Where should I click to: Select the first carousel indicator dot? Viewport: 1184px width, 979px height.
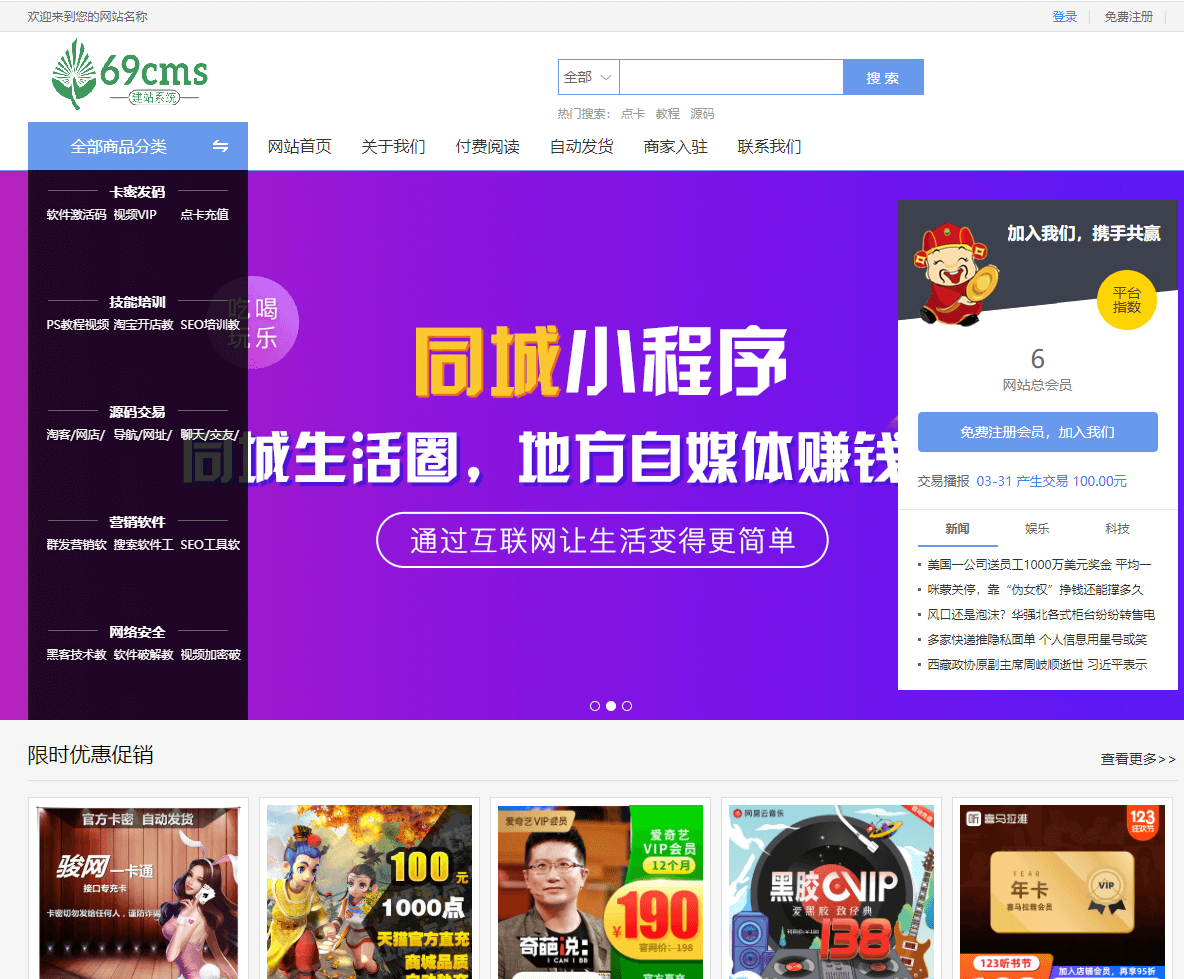click(595, 706)
